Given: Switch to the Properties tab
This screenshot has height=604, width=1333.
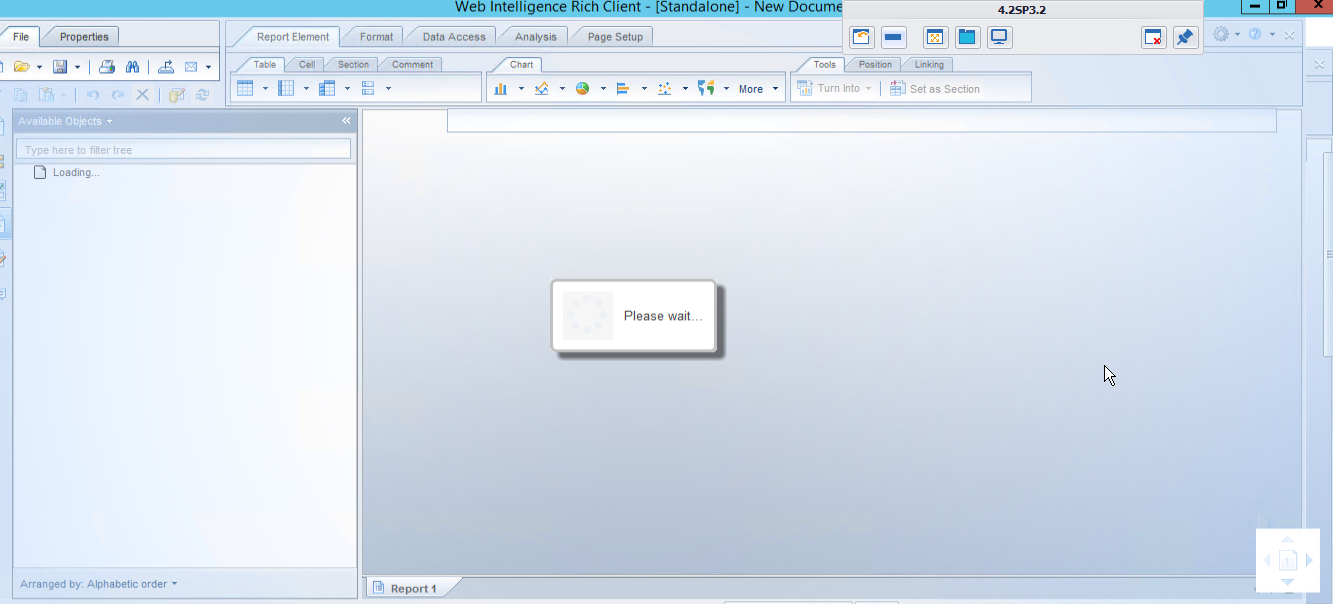Looking at the screenshot, I should (84, 37).
